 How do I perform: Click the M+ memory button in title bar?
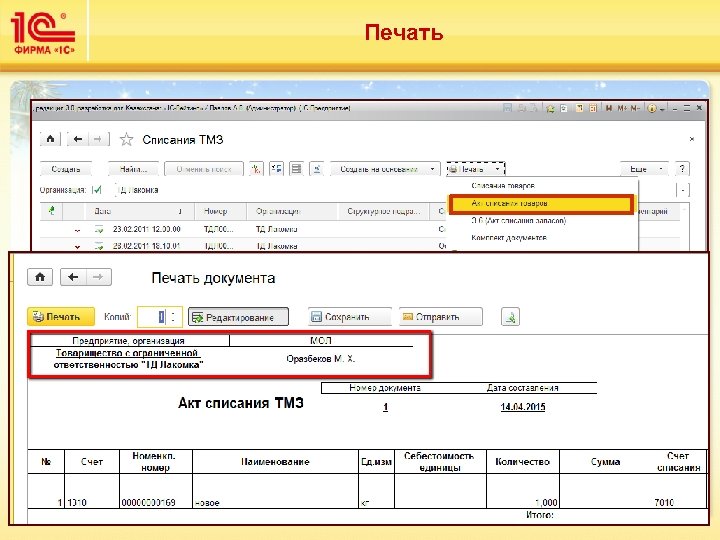pos(622,108)
